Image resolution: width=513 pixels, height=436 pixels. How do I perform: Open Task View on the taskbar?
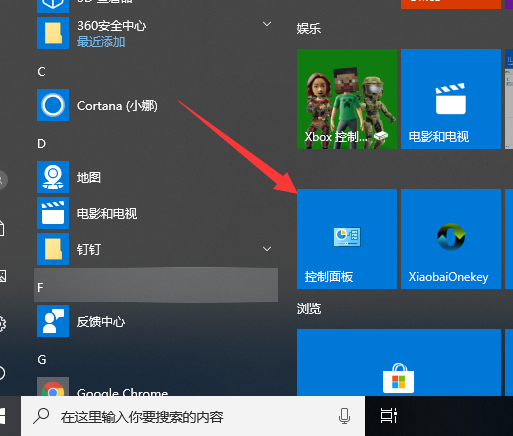389,416
